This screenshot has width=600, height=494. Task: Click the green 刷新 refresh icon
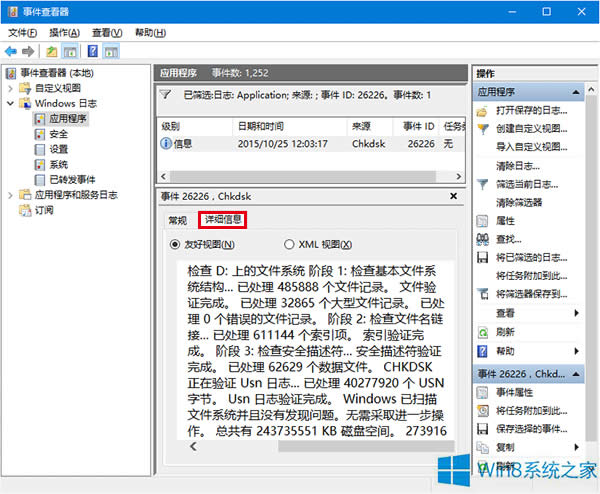pos(483,332)
